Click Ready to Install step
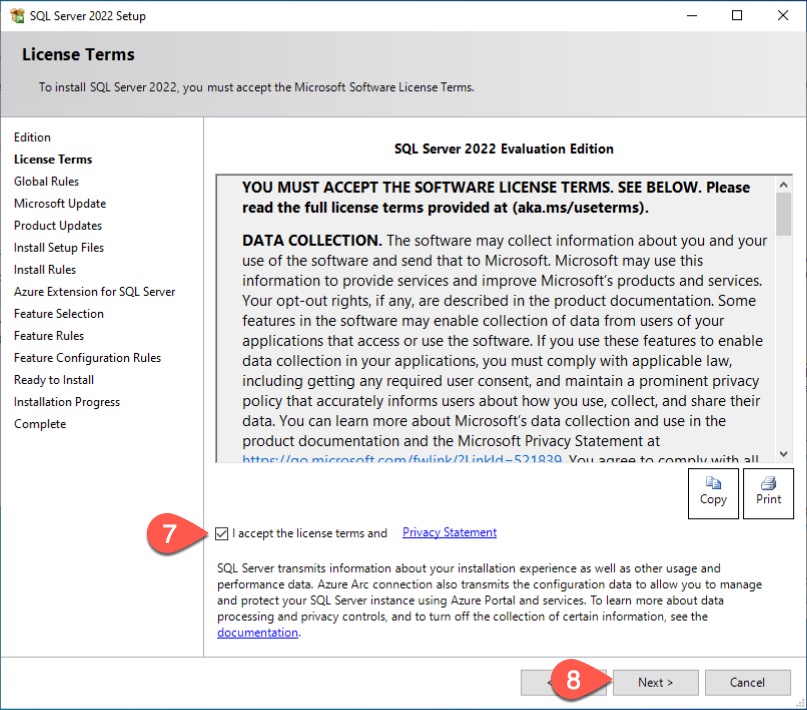 (x=54, y=379)
